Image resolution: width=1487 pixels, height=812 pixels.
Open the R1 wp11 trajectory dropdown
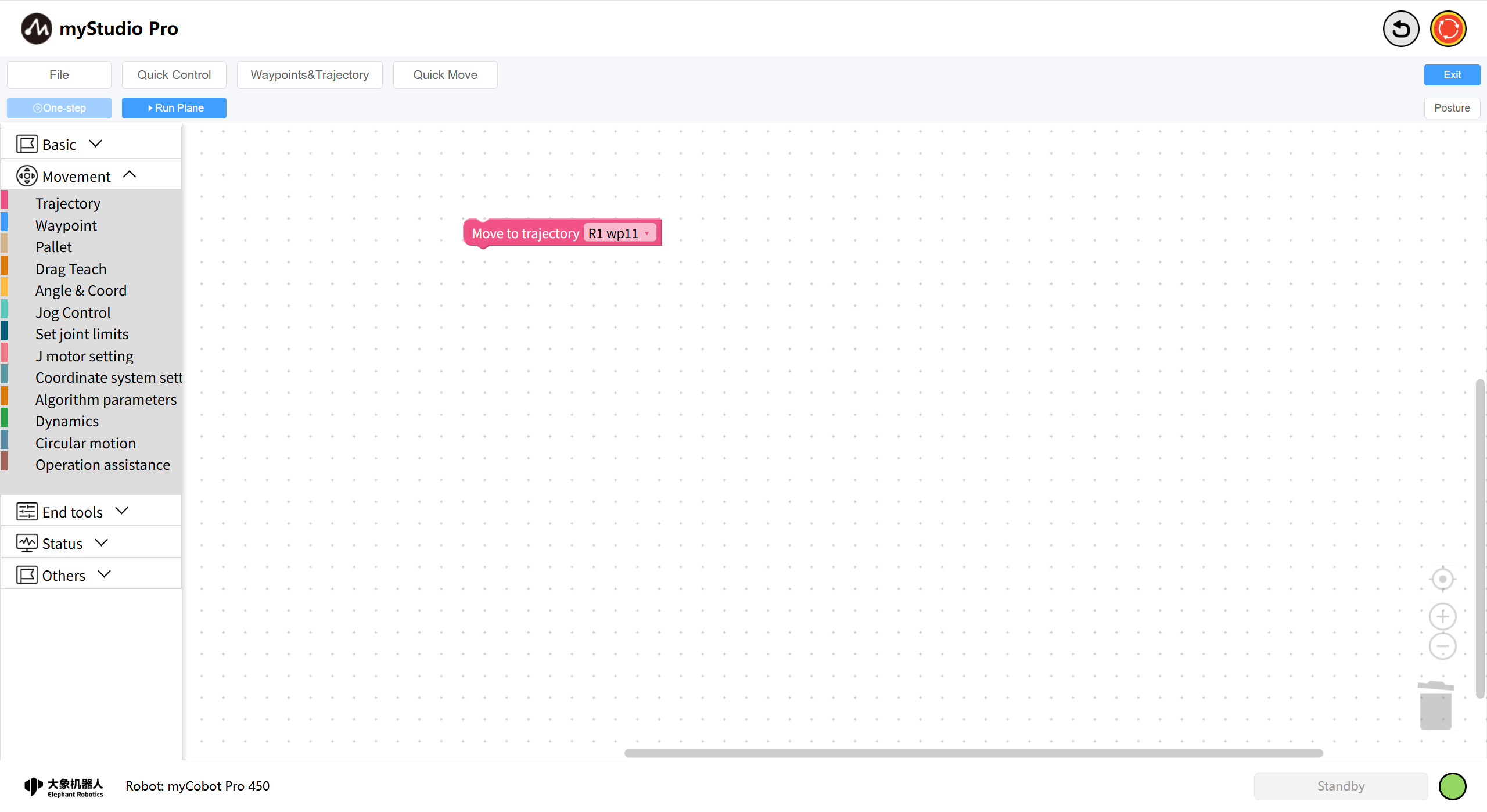(620, 233)
